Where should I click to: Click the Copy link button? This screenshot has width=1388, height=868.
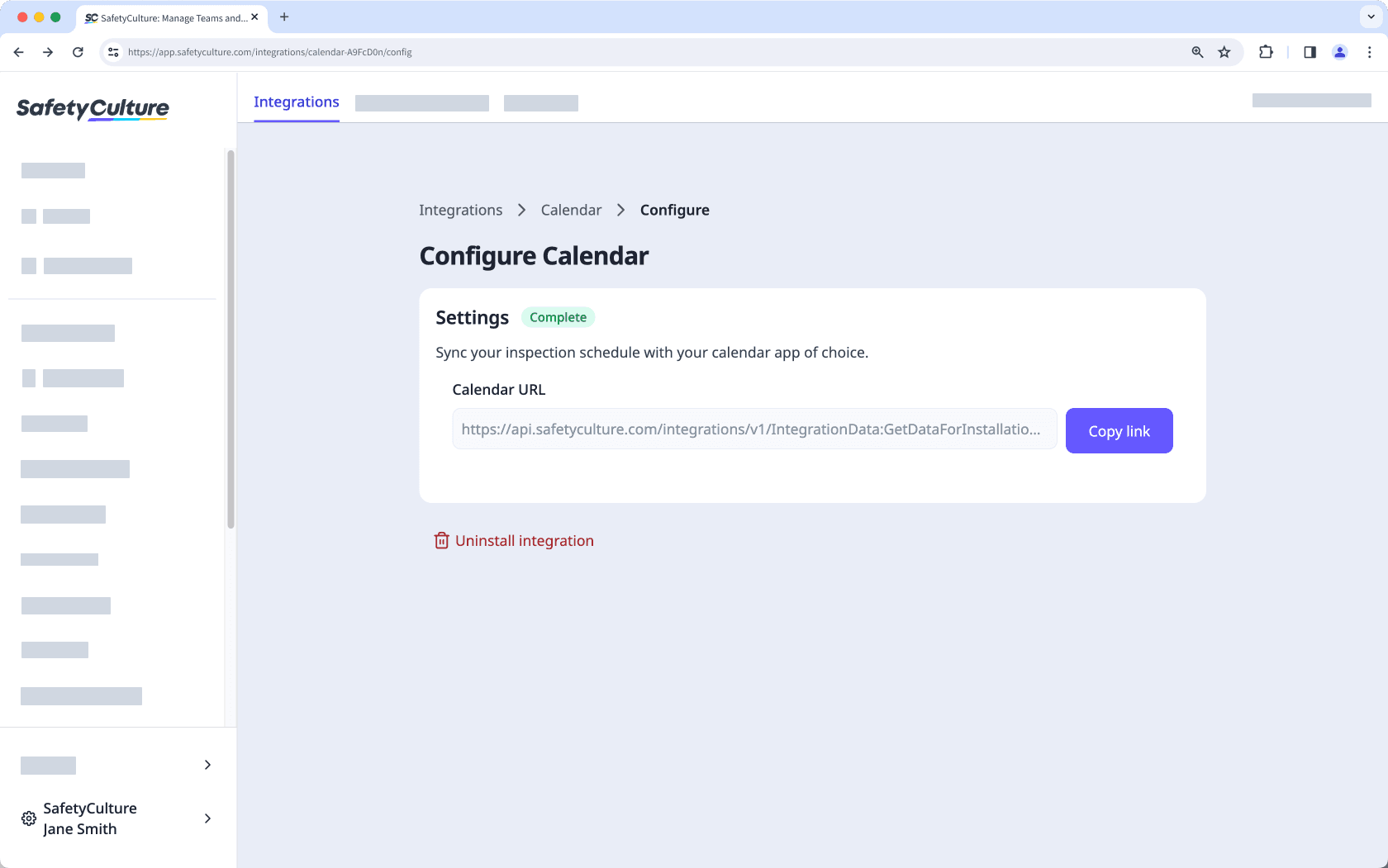click(1119, 430)
